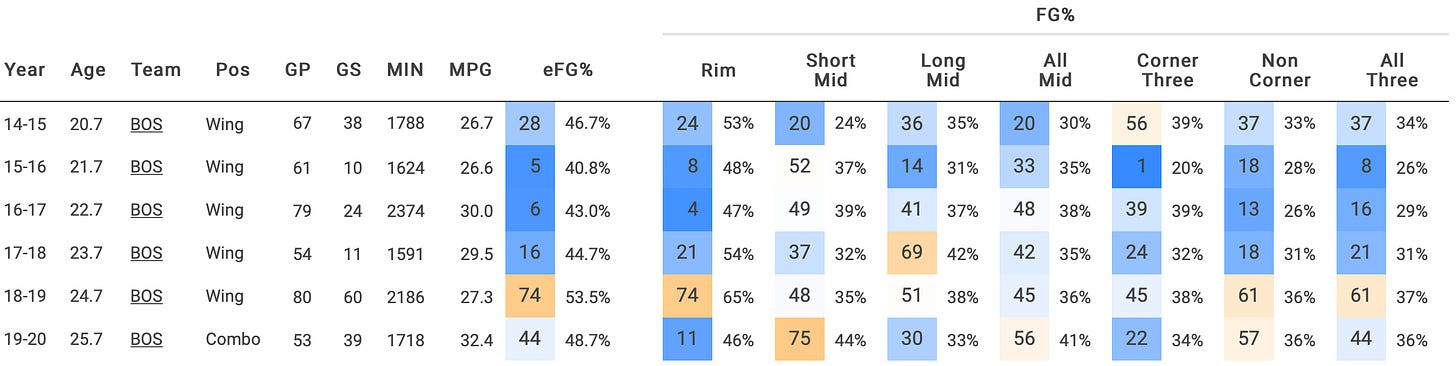The image size is (1456, 366).
Task: Select the MPG column header
Action: [470, 70]
